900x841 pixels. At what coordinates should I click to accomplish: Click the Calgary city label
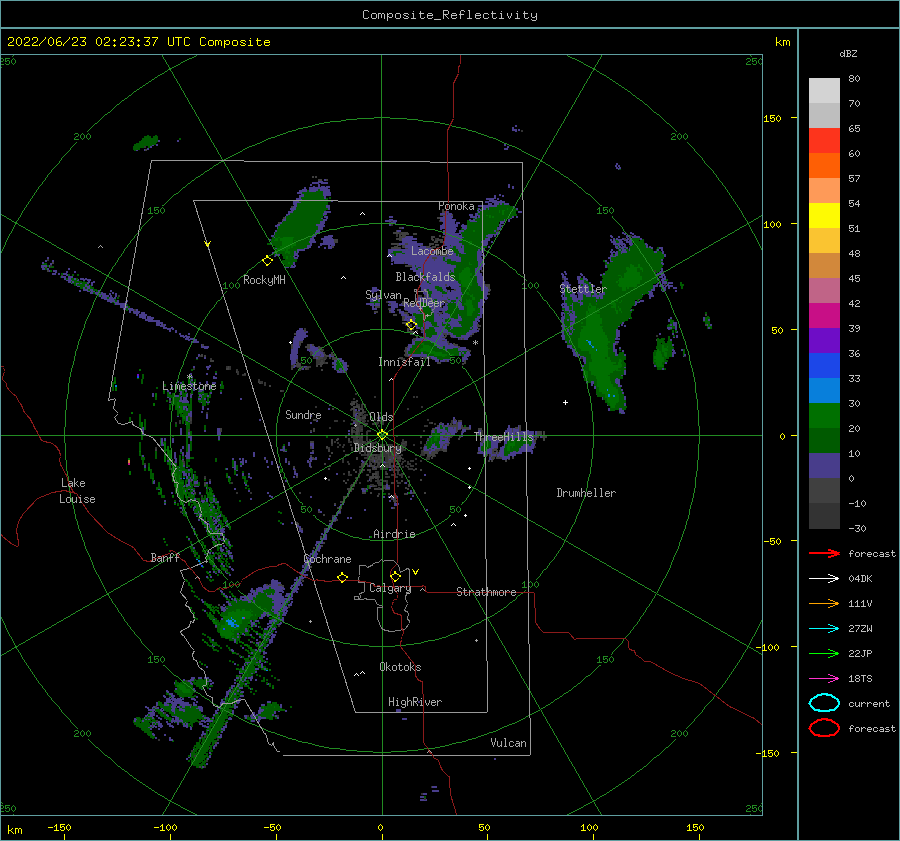click(x=390, y=588)
